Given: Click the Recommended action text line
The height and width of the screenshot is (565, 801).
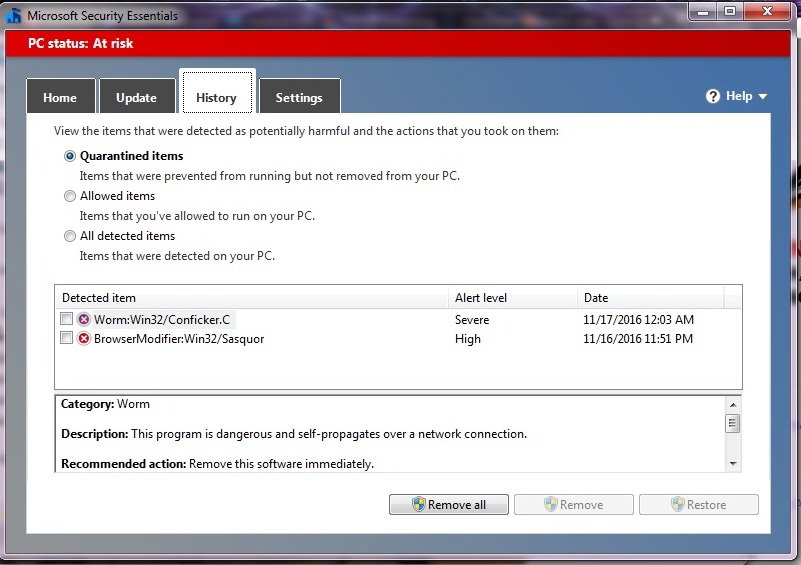Looking at the screenshot, I should click(x=218, y=464).
